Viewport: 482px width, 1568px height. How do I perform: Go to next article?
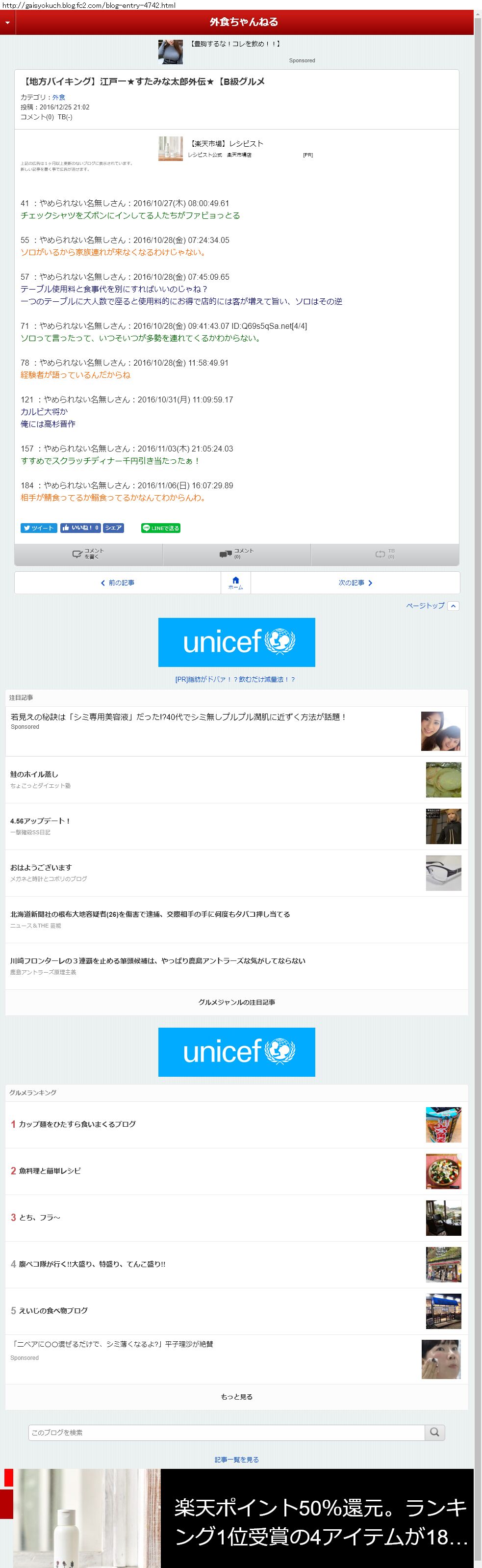[x=355, y=583]
